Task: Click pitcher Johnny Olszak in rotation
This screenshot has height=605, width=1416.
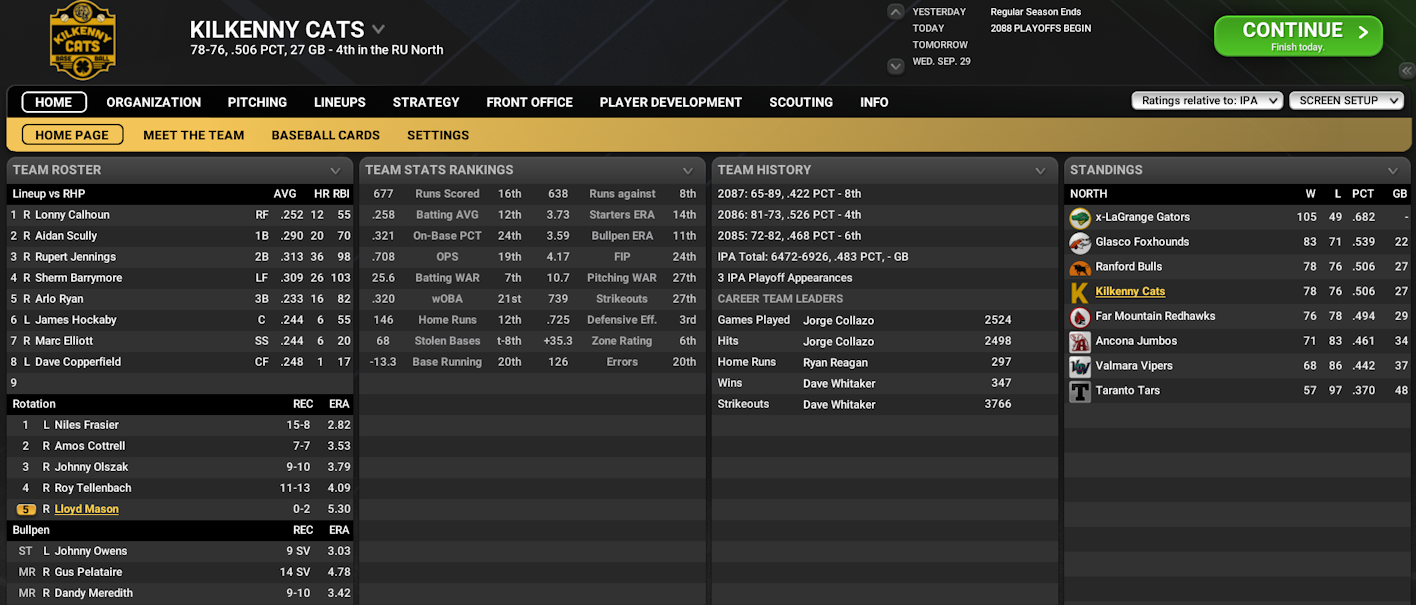Action: coord(91,467)
